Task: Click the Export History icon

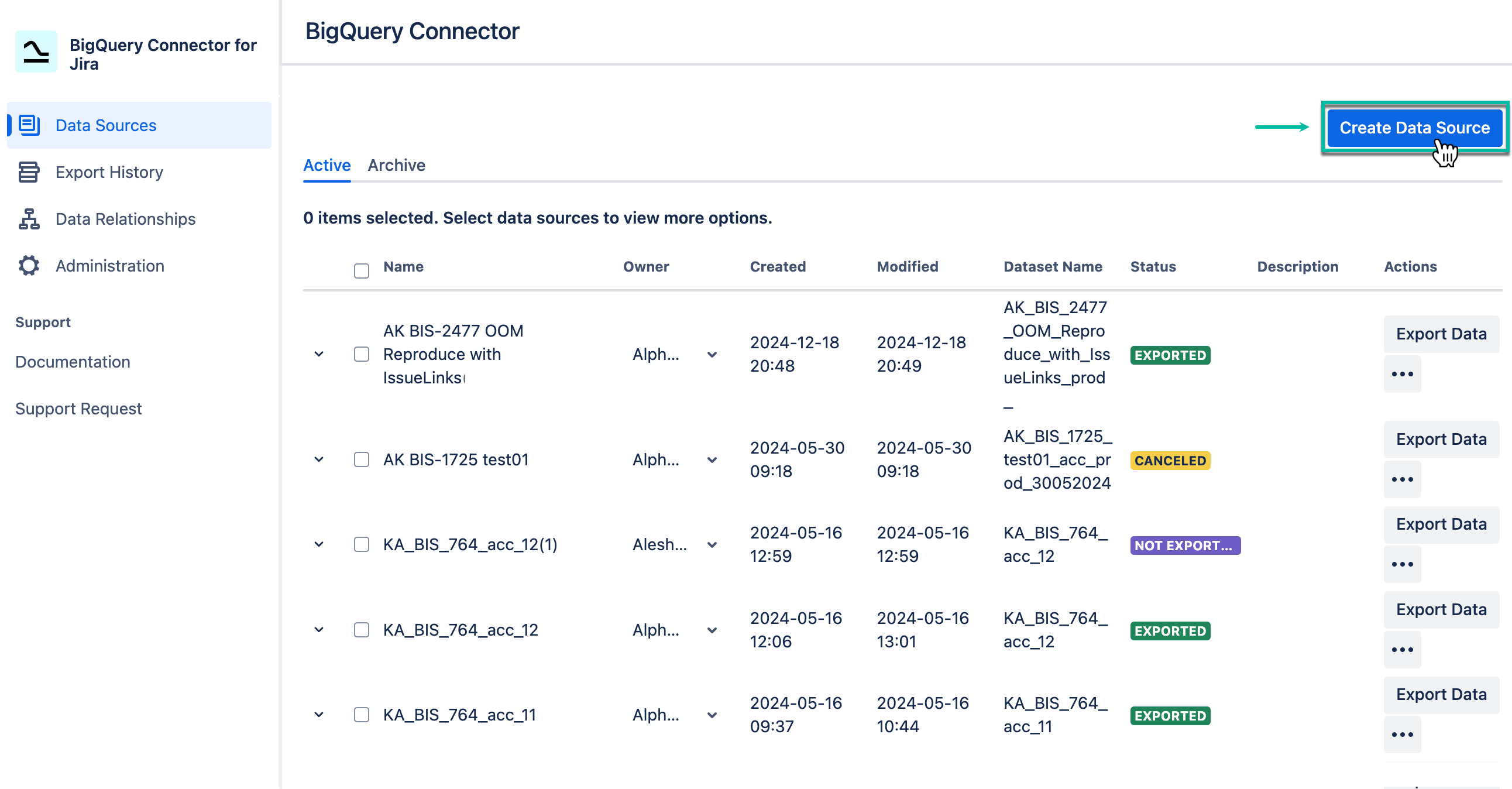Action: point(28,171)
